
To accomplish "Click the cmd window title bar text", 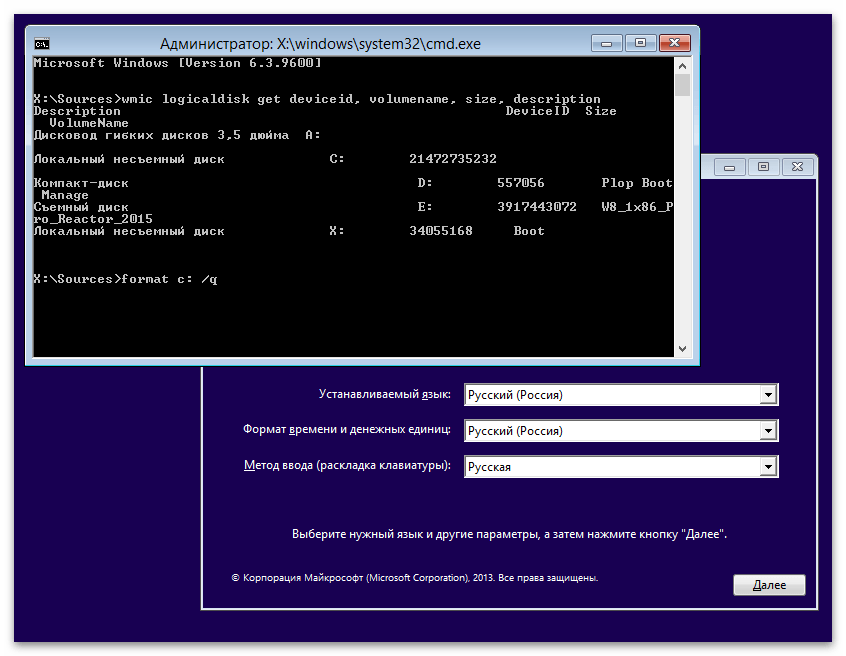I will coord(320,44).
